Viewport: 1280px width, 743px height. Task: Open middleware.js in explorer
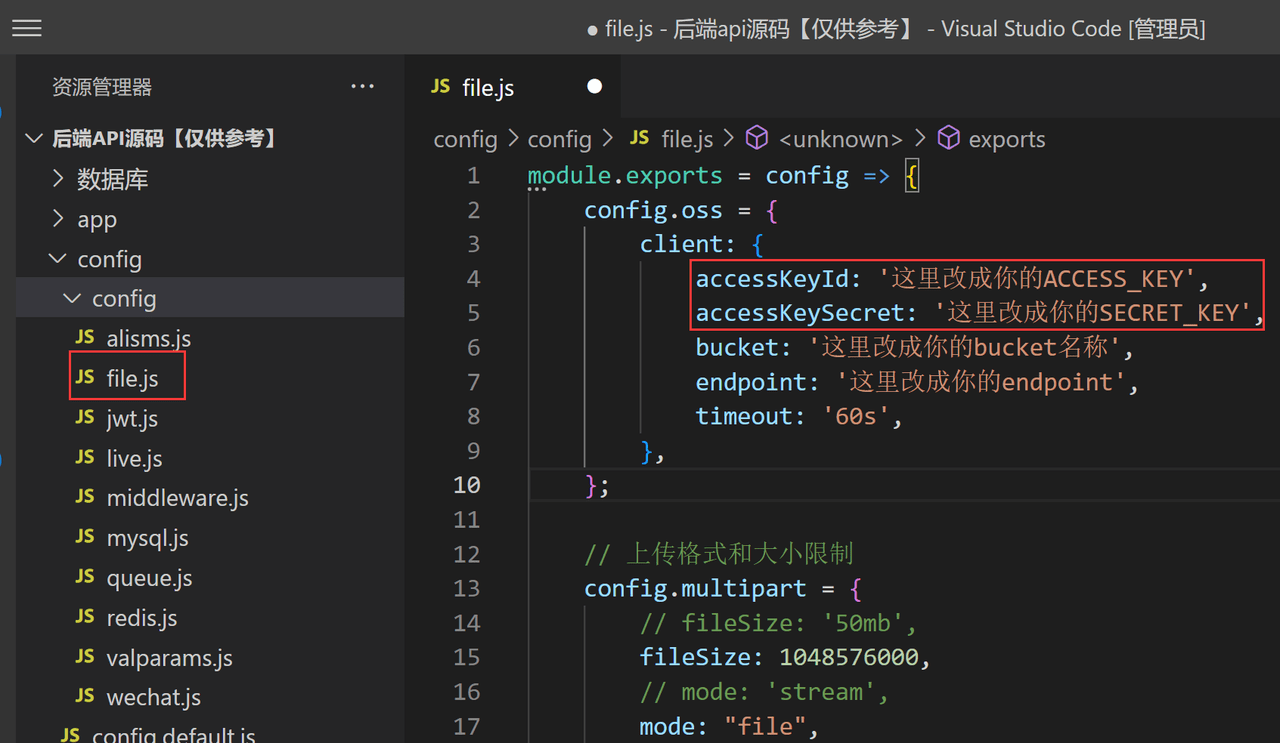pyautogui.click(x=210, y=497)
